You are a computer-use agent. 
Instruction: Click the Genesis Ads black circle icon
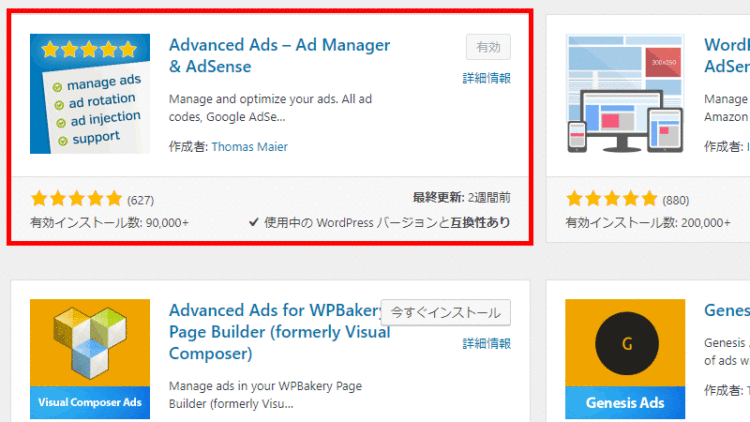[x=626, y=345]
